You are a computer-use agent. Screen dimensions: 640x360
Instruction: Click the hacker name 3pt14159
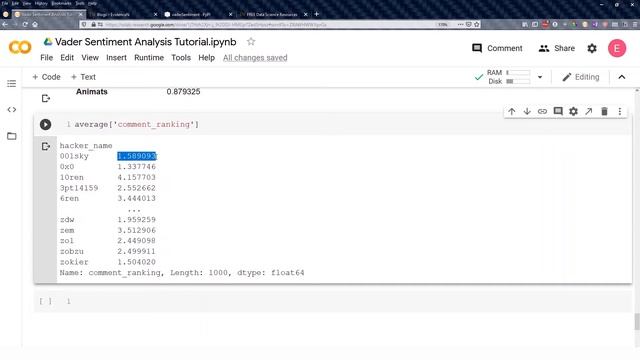(x=79, y=188)
